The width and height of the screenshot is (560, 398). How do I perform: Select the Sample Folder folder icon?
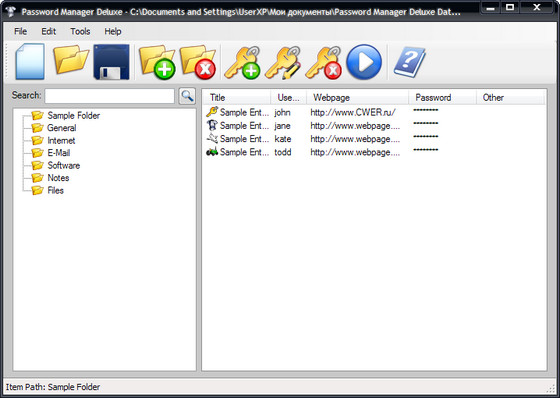37,115
